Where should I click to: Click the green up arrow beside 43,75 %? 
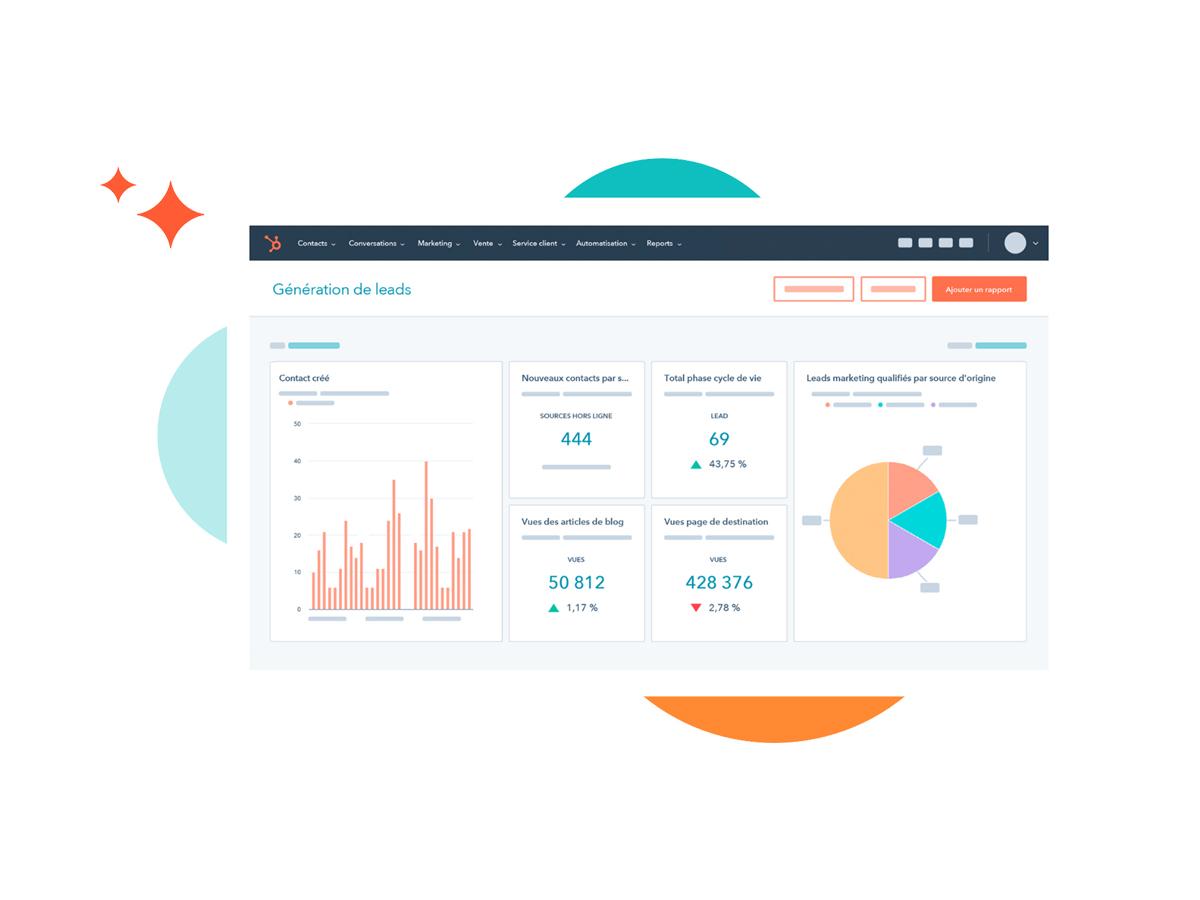[696, 464]
